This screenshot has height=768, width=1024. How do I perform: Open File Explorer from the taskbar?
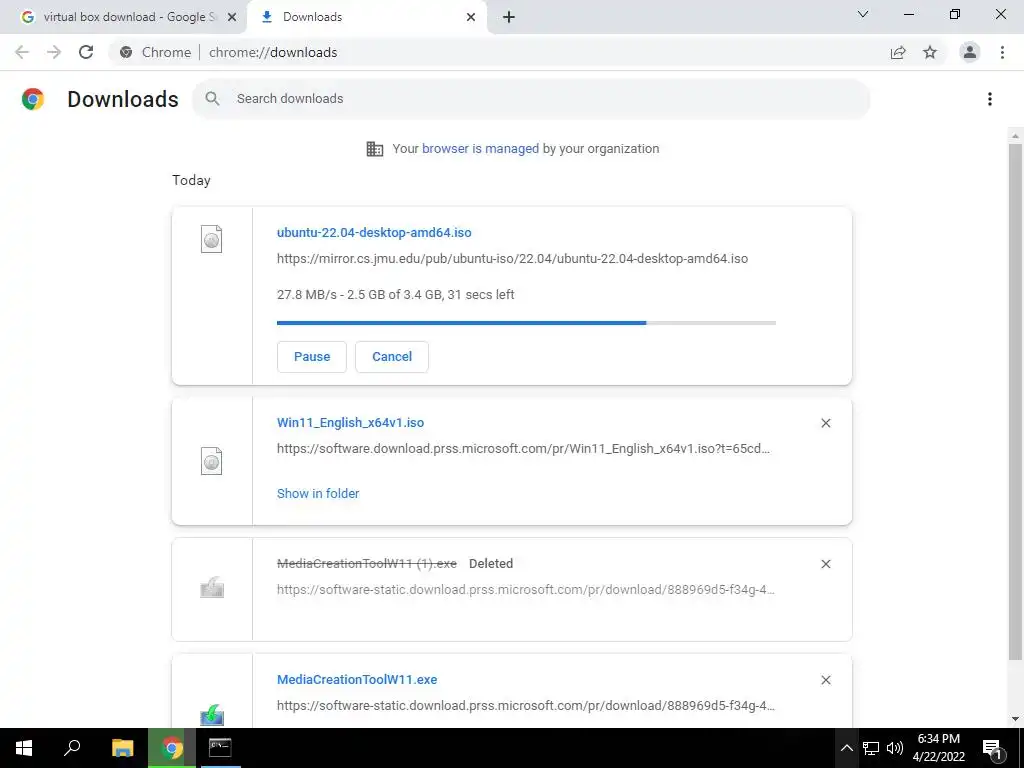122,748
